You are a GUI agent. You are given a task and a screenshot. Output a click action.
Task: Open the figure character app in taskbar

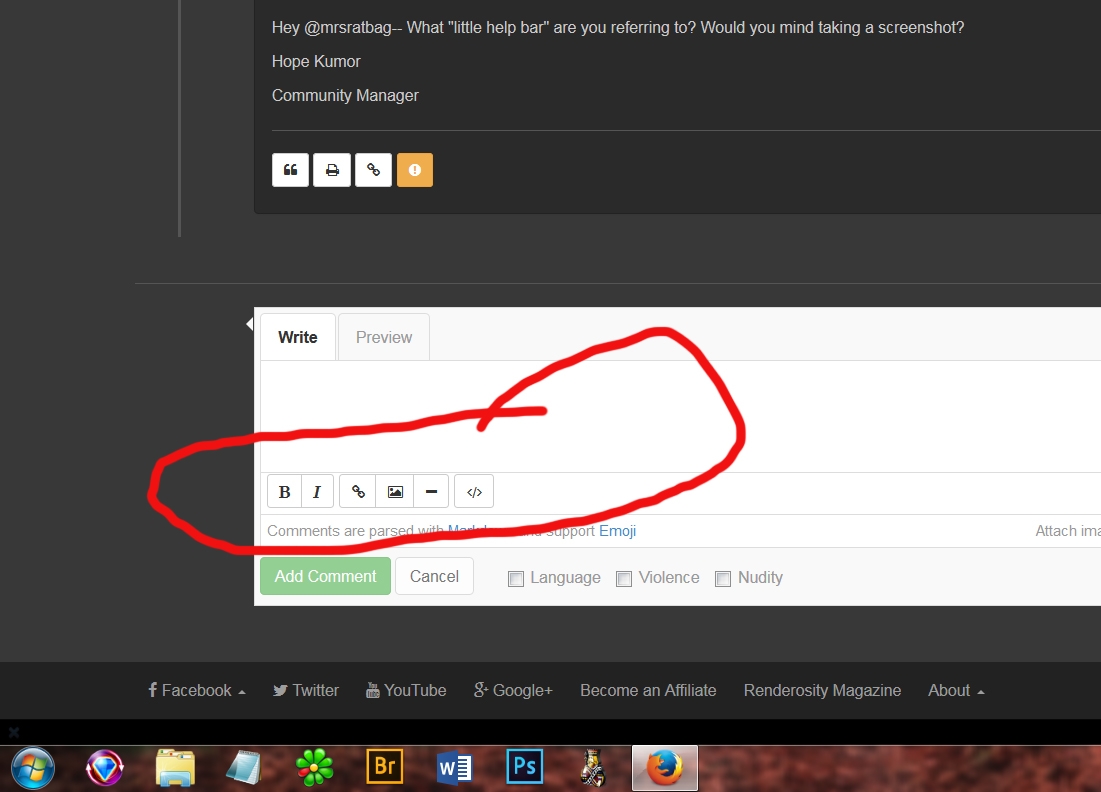593,768
